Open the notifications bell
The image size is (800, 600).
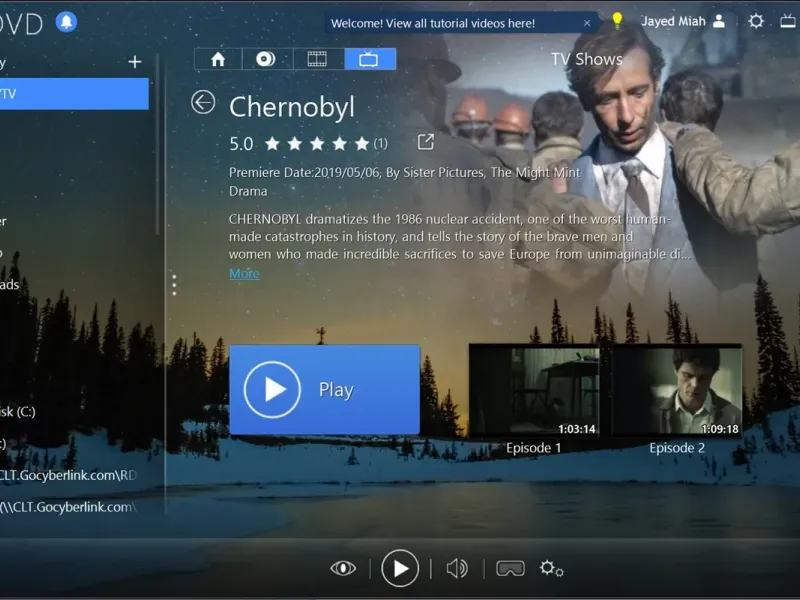coord(66,22)
